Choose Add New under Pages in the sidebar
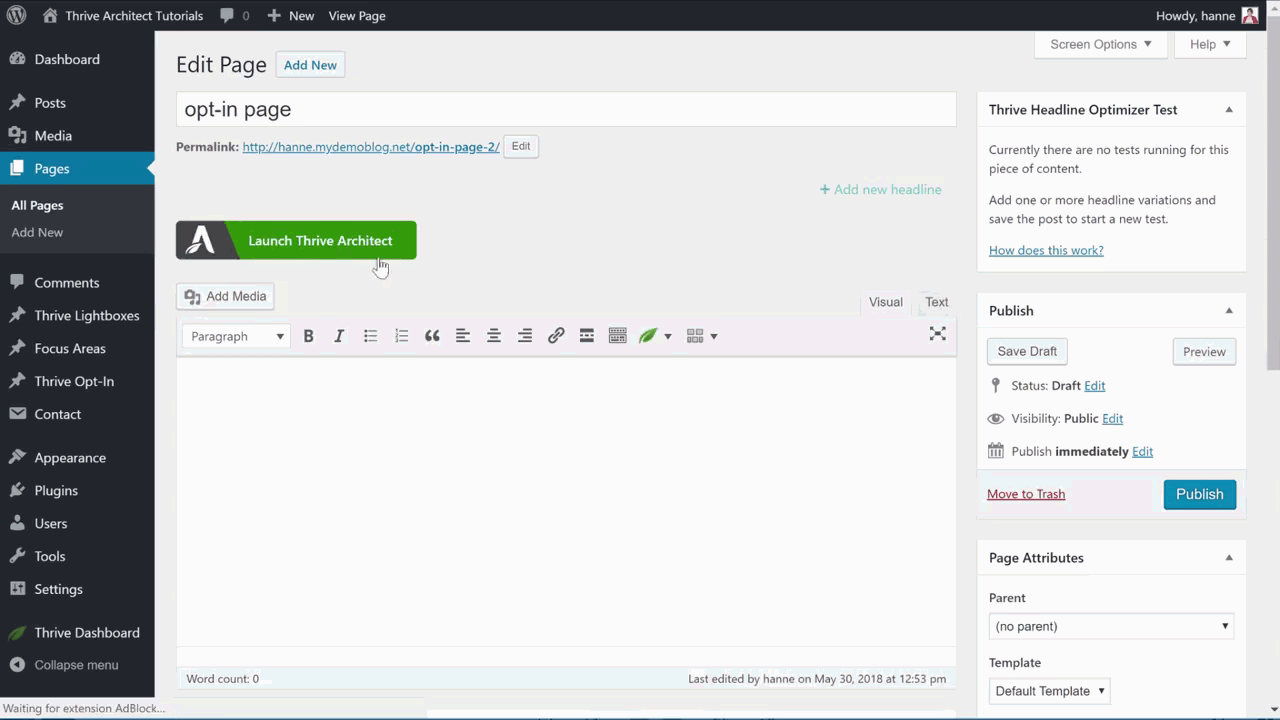The width and height of the screenshot is (1280, 720). point(37,232)
